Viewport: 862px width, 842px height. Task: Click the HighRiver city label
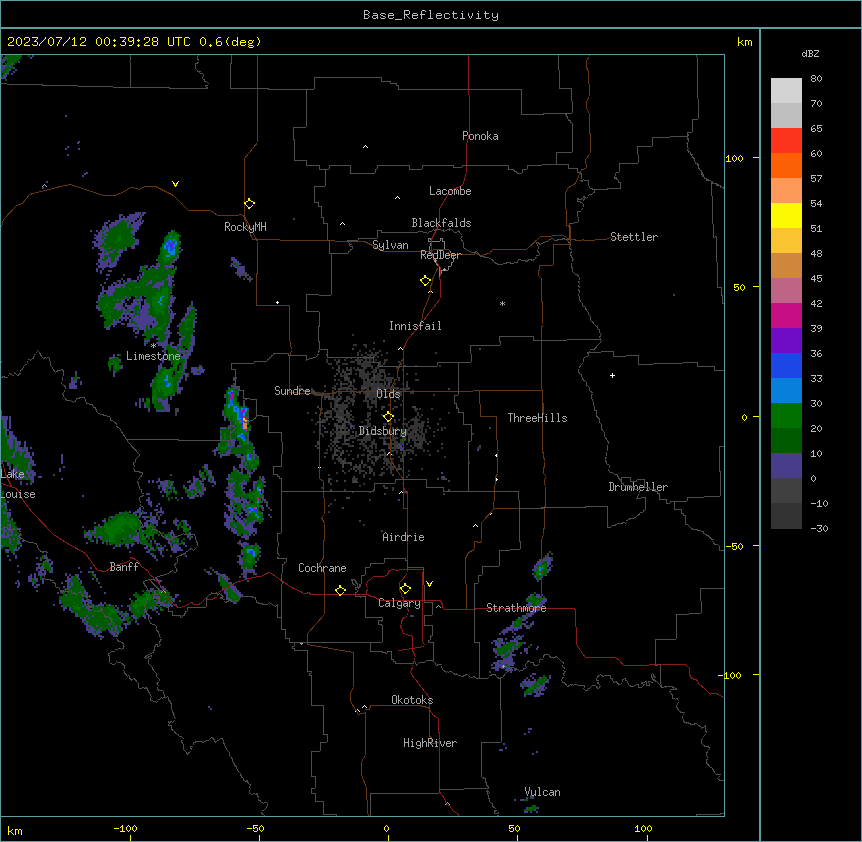[x=430, y=743]
